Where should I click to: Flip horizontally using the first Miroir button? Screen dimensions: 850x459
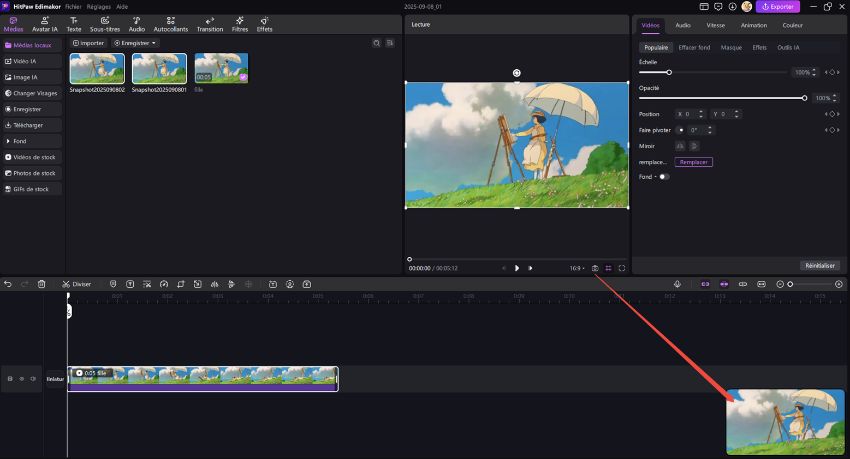point(680,146)
